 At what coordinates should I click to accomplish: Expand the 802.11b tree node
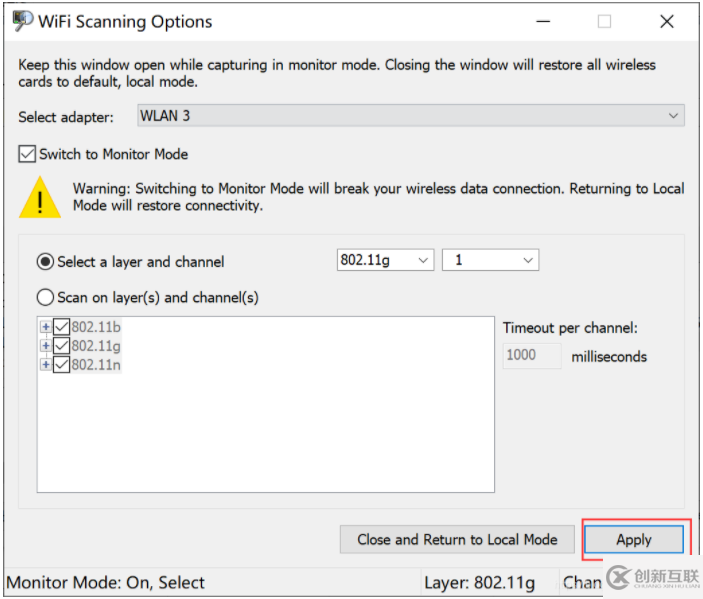(45, 327)
